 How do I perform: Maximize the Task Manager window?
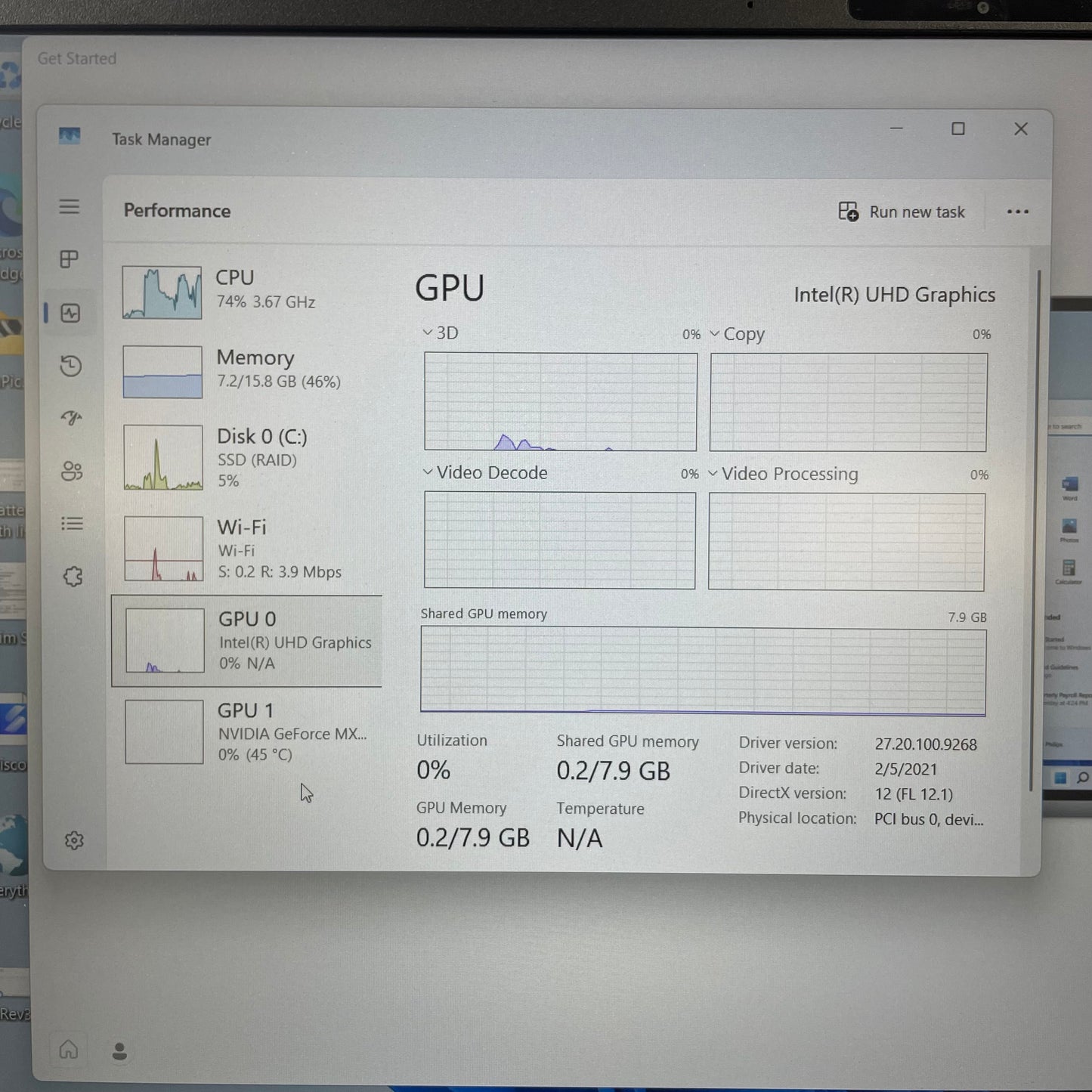point(958,129)
